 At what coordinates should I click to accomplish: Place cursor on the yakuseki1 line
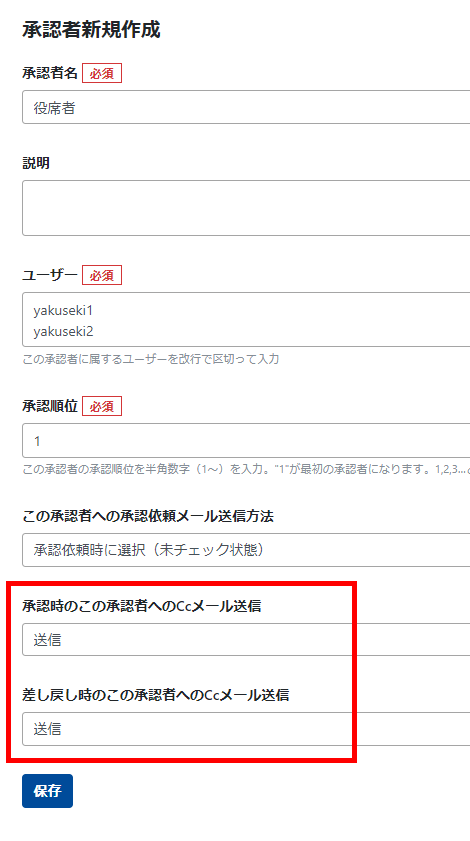pyautogui.click(x=63, y=310)
